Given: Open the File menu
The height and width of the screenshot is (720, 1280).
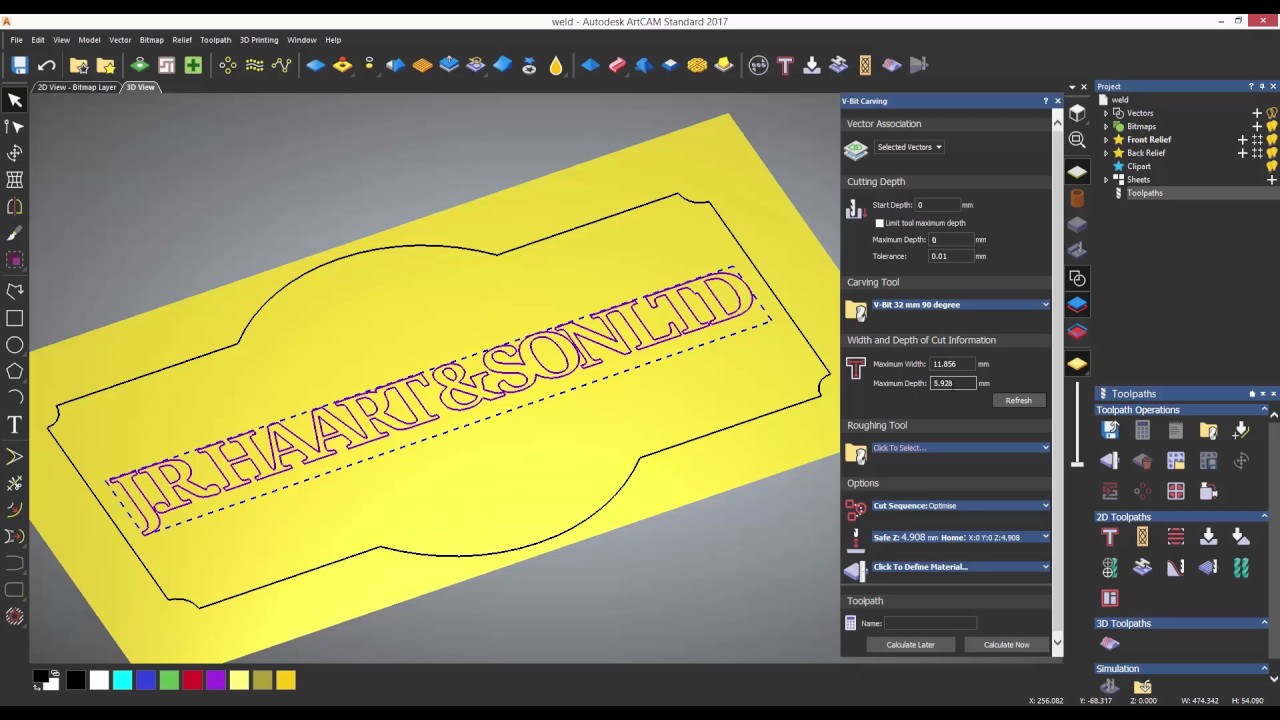Looking at the screenshot, I should 16,40.
